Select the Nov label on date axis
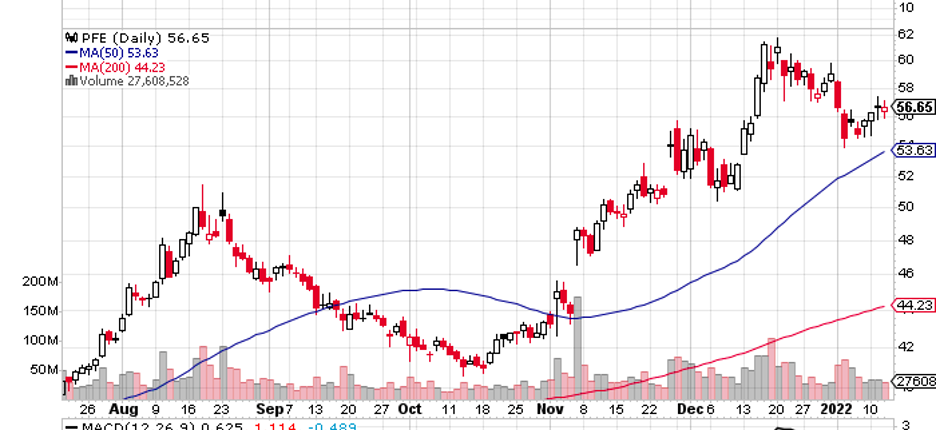 [x=546, y=409]
